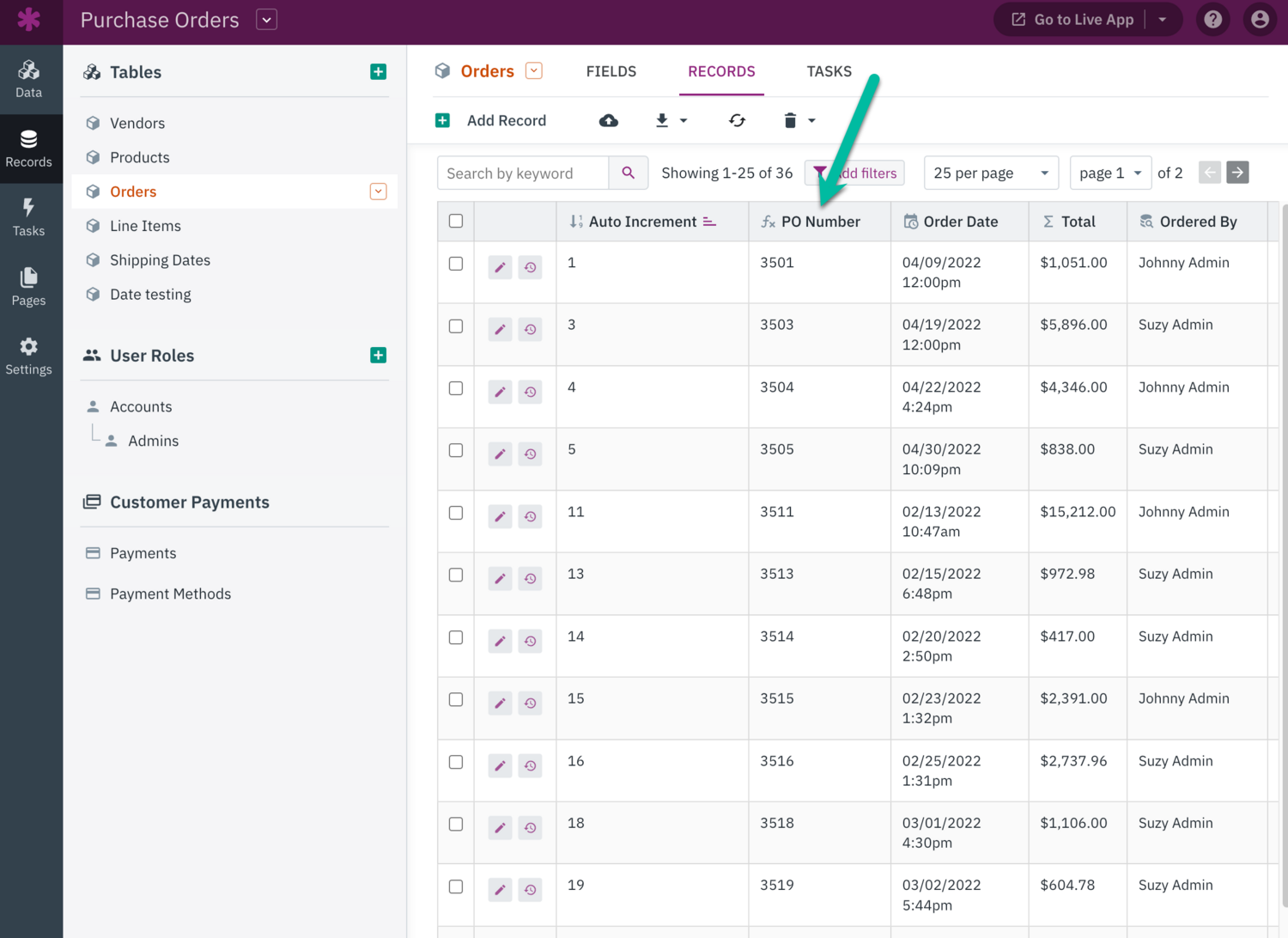Click Go to Live App
Image resolution: width=1288 pixels, height=938 pixels.
point(1073,20)
